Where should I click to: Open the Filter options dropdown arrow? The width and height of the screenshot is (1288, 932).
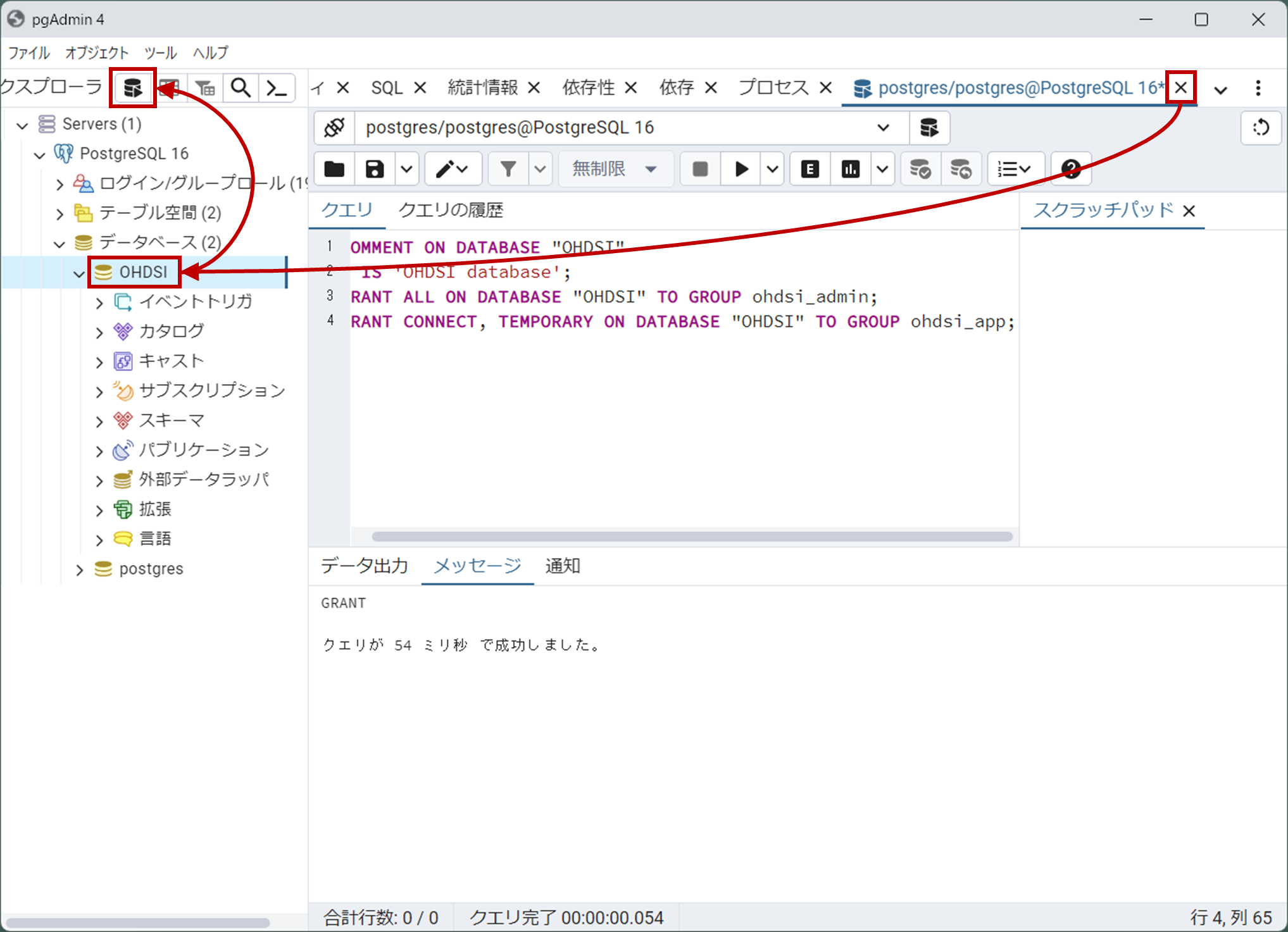[x=540, y=169]
